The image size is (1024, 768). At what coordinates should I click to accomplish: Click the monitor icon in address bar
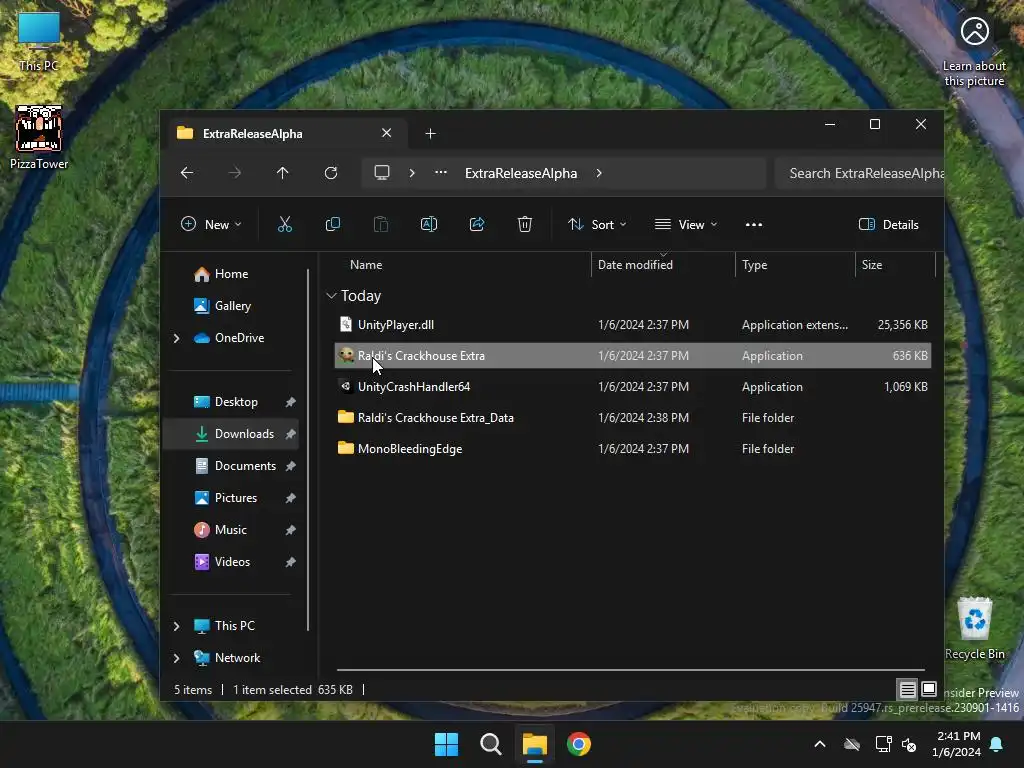382,173
